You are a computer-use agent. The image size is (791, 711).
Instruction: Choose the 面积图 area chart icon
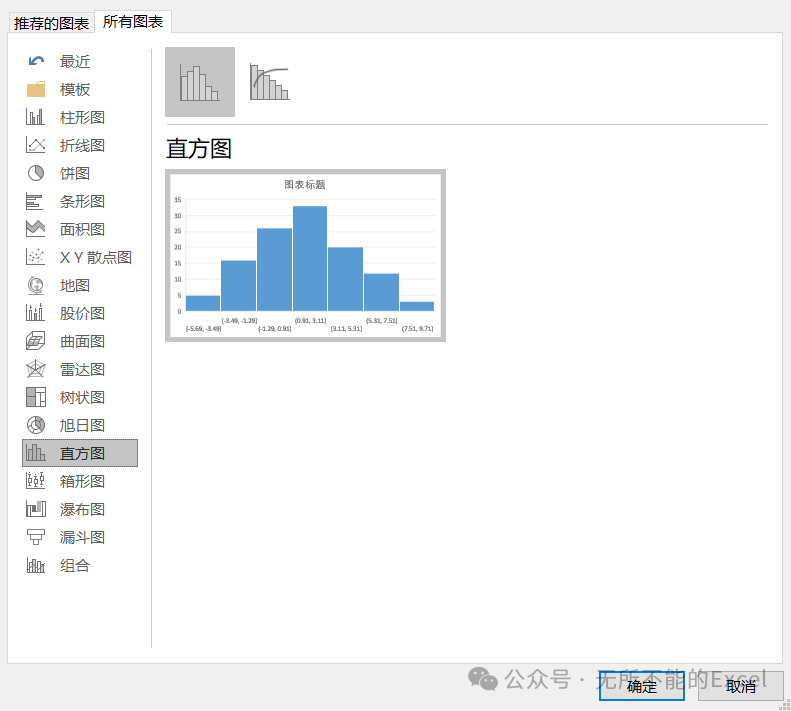pos(35,229)
